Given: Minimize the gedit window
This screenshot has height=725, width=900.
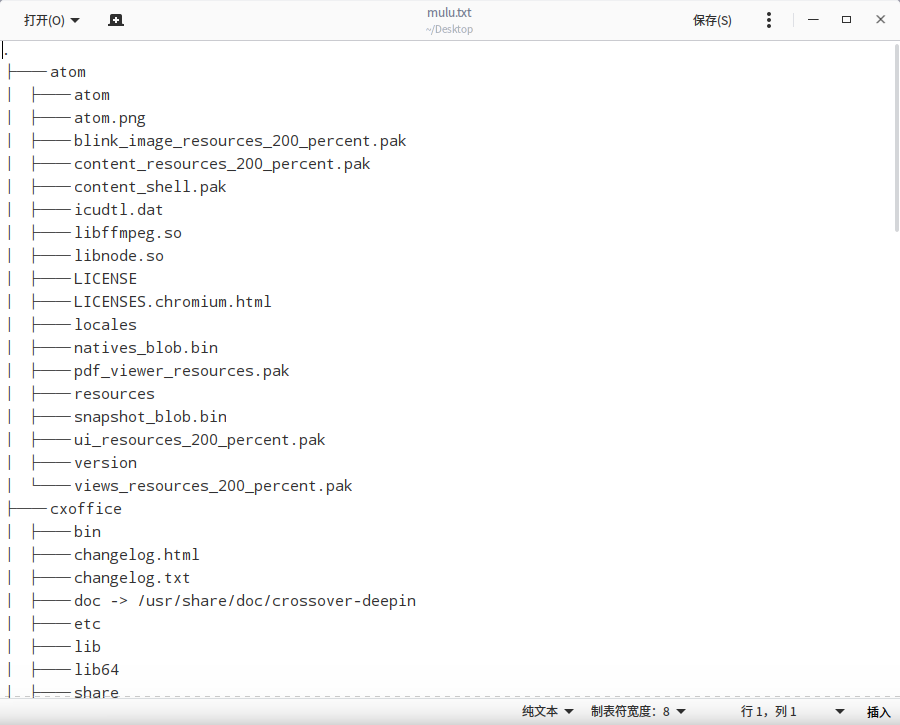Looking at the screenshot, I should 813,20.
